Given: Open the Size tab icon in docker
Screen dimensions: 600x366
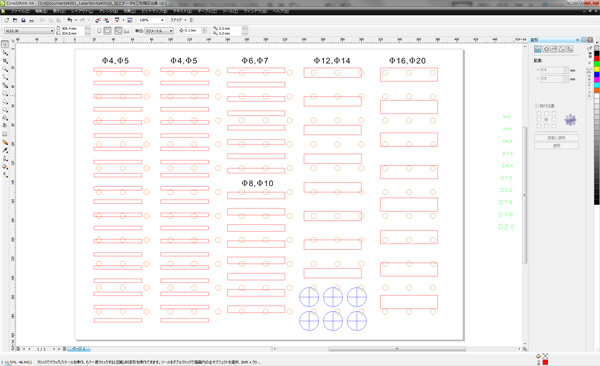Looking at the screenshot, I should coord(562,49).
